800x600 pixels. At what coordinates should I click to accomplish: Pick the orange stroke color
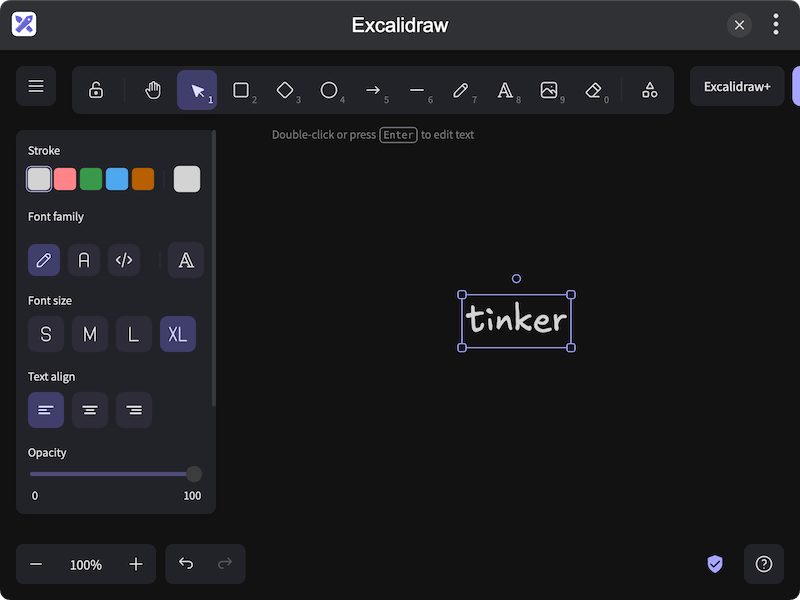143,179
